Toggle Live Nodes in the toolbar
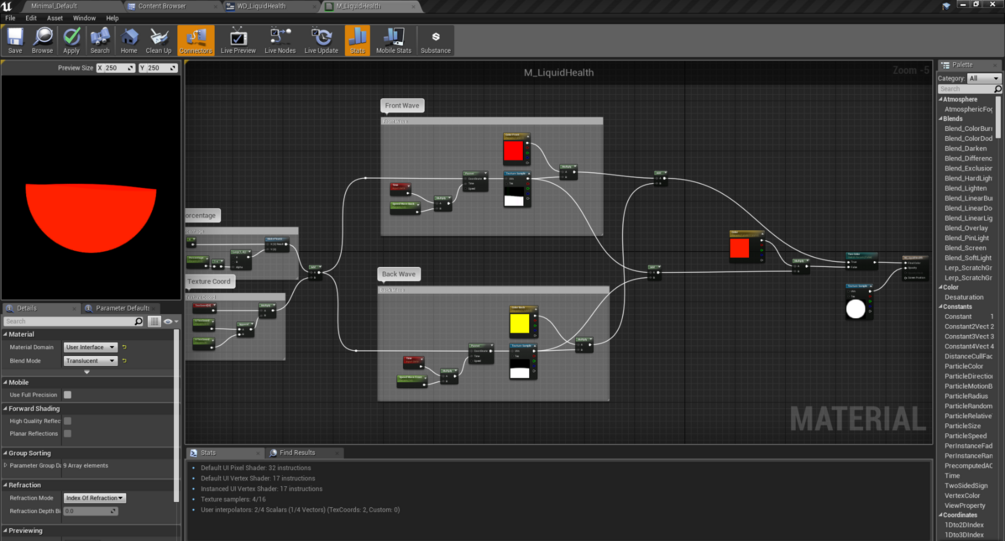 point(280,40)
